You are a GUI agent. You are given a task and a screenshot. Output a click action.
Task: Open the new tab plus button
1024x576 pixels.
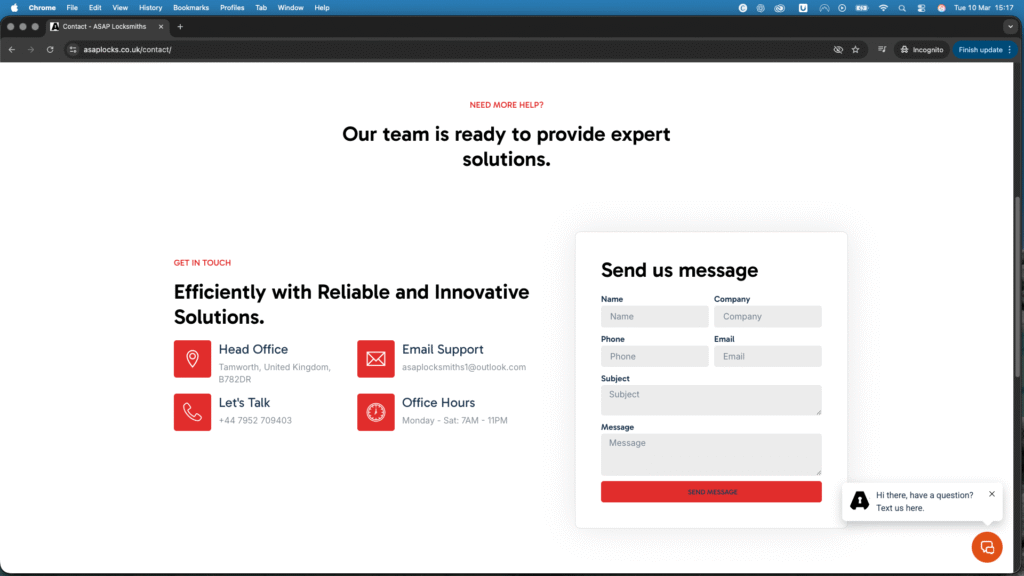point(180,27)
